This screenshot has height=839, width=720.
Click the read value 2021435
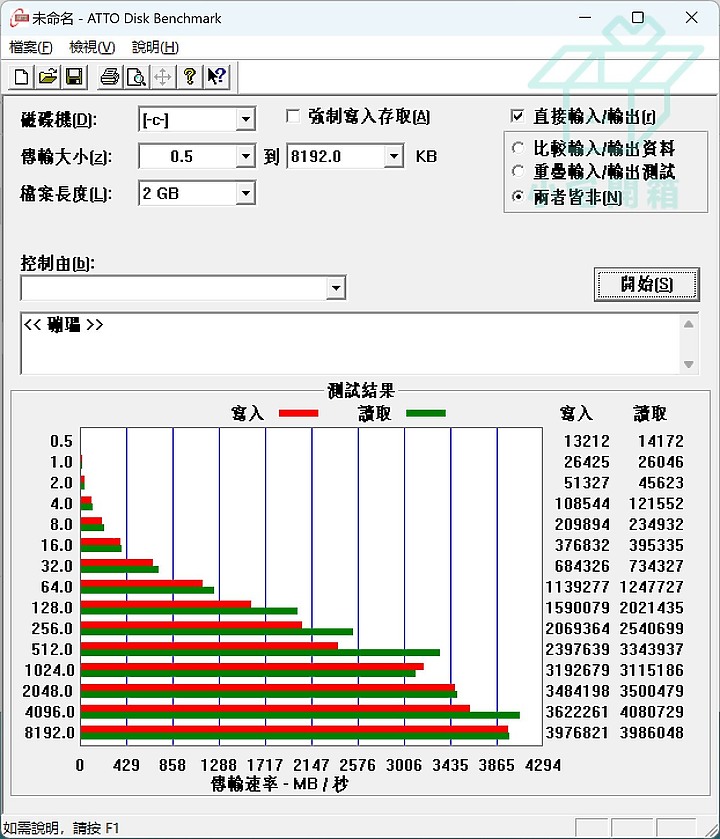652,607
